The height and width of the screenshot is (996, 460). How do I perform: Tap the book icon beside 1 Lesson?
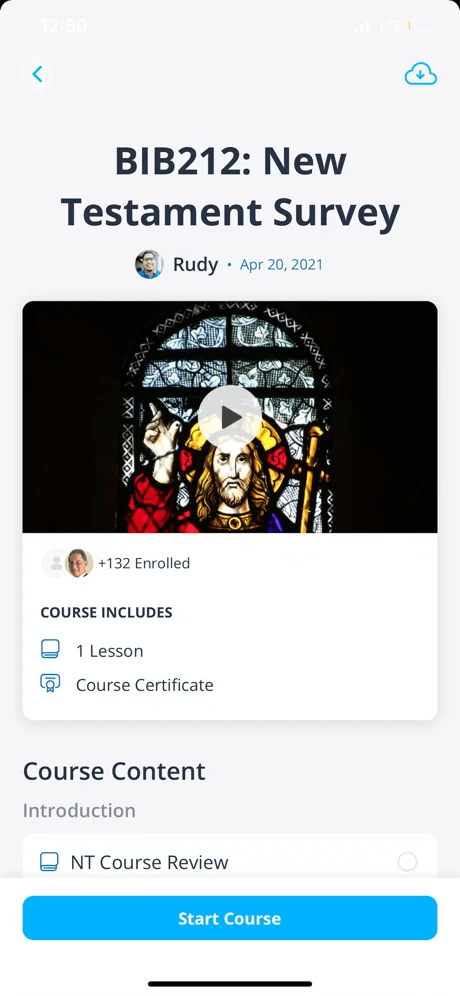click(50, 650)
